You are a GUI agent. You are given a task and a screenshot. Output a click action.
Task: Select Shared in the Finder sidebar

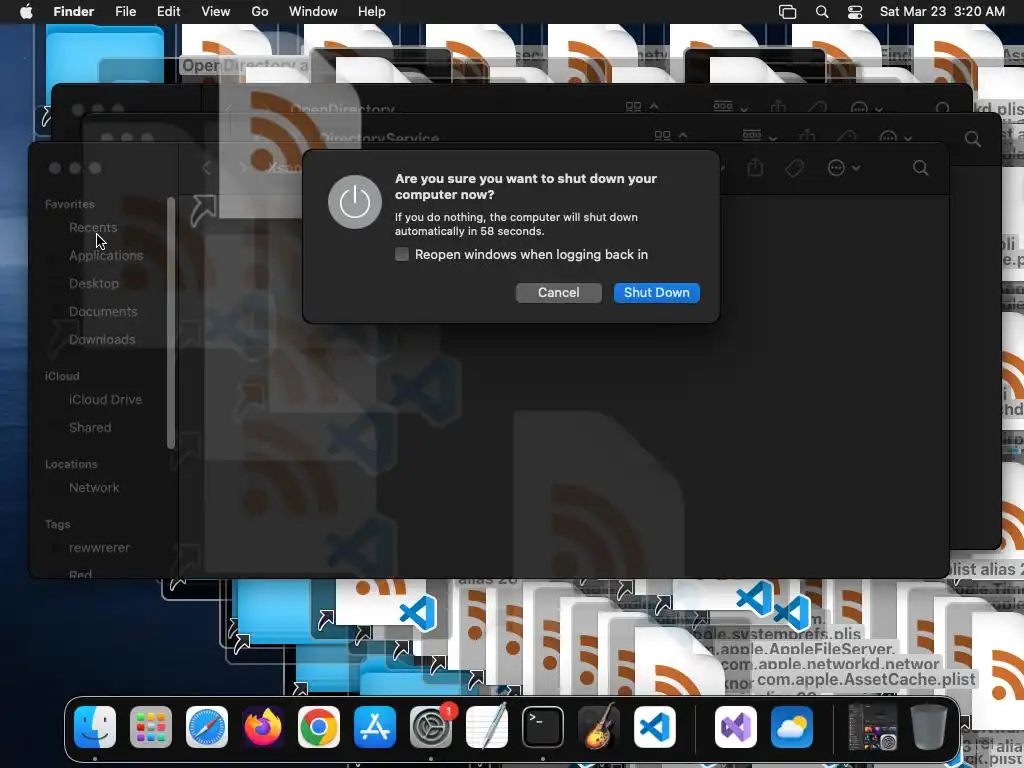tap(90, 428)
